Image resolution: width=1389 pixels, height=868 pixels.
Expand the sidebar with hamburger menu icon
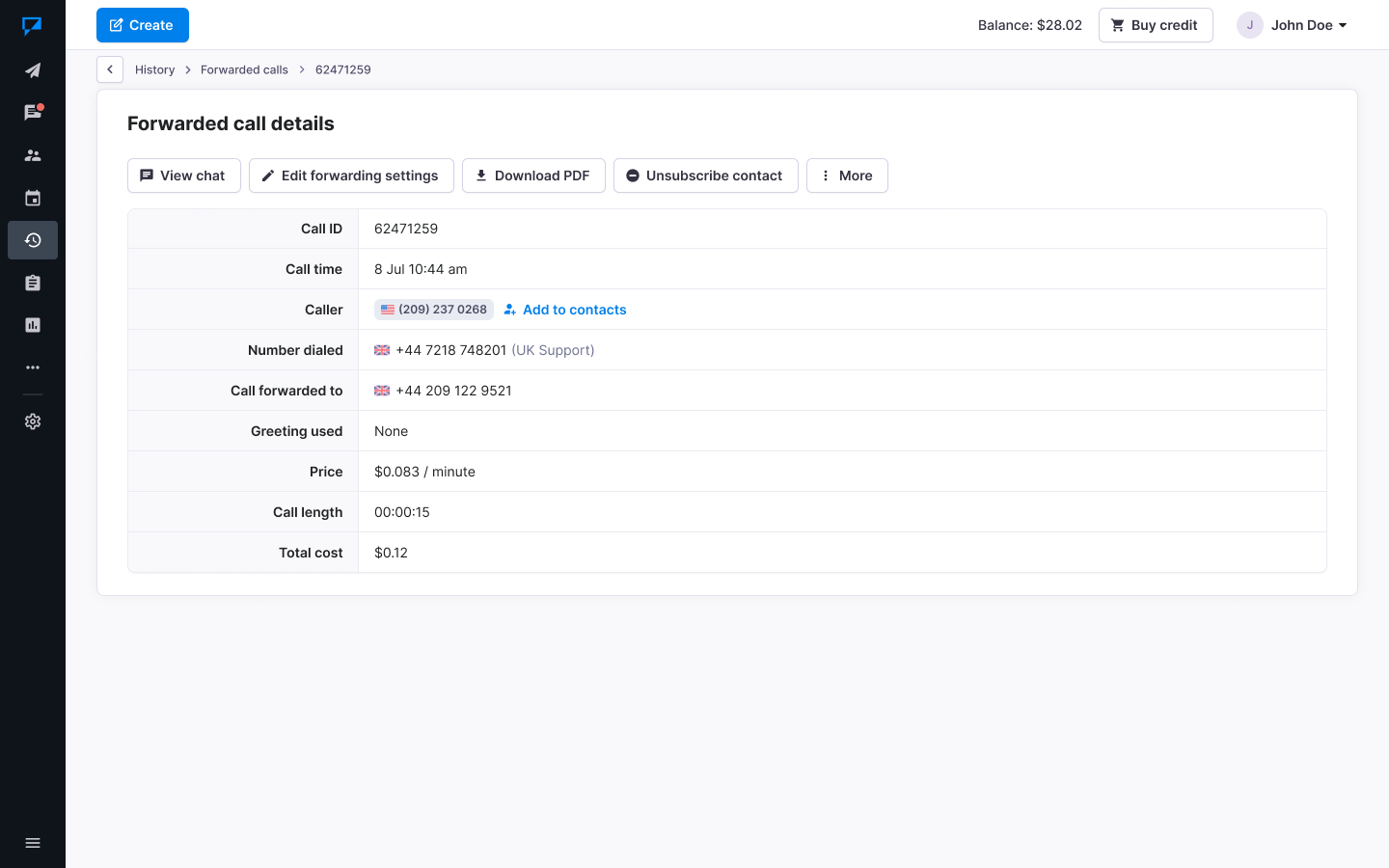33,843
